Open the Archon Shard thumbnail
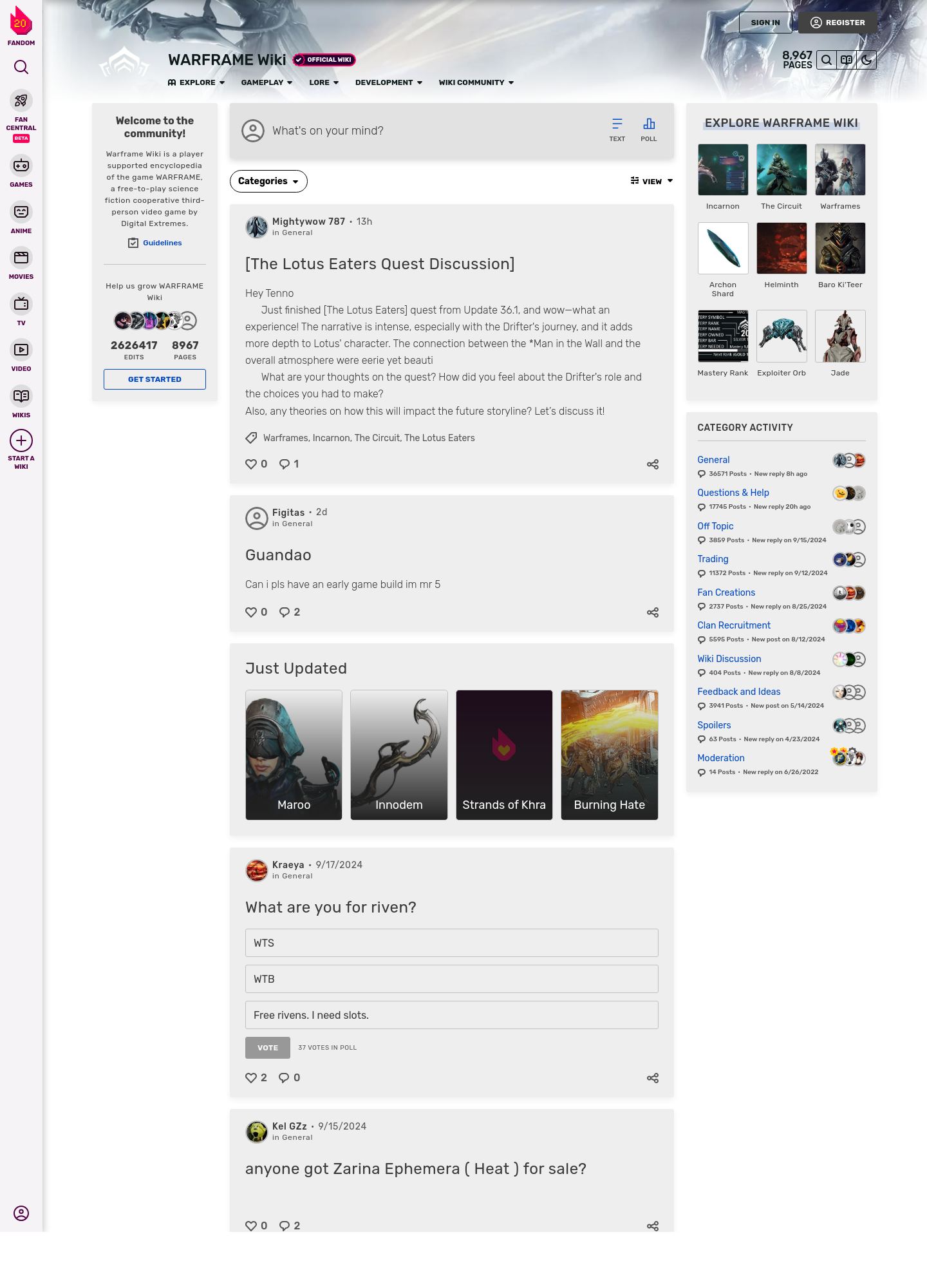This screenshot has width=927, height=1288. click(723, 249)
